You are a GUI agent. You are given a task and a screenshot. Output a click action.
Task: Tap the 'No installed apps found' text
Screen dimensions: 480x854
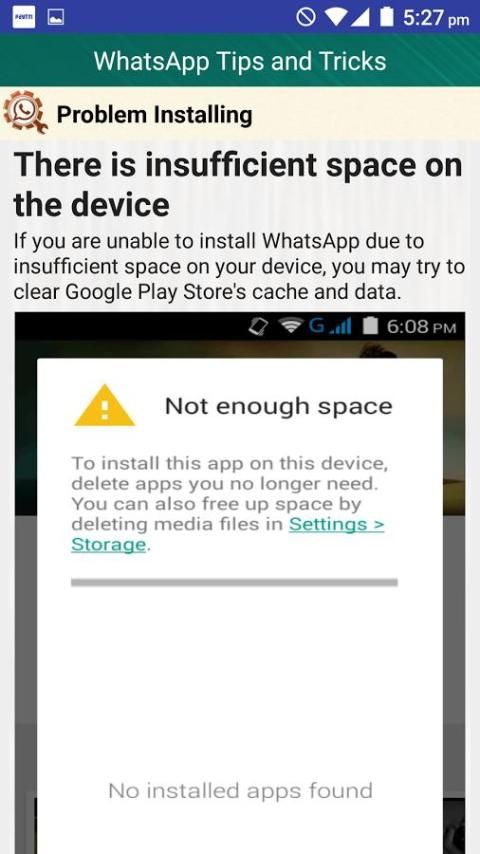(240, 790)
